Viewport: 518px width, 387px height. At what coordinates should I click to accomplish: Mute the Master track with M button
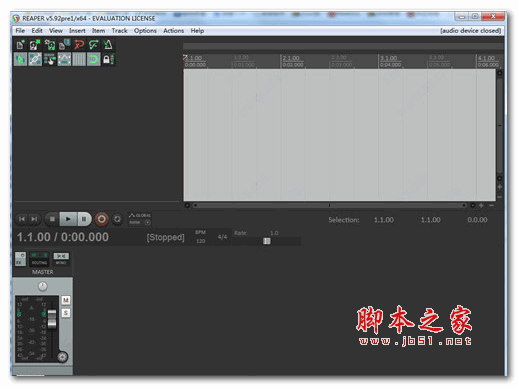pyautogui.click(x=66, y=300)
